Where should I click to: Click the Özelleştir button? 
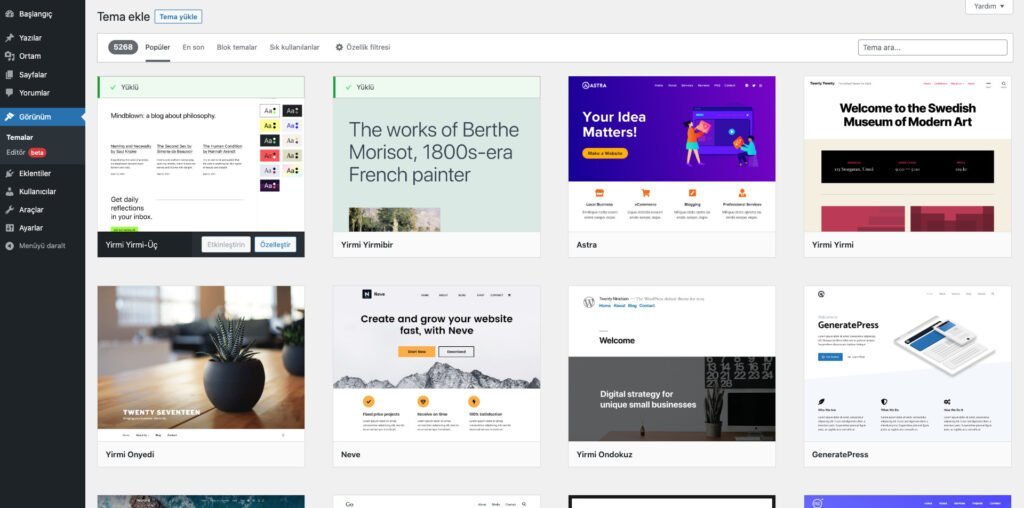click(275, 245)
